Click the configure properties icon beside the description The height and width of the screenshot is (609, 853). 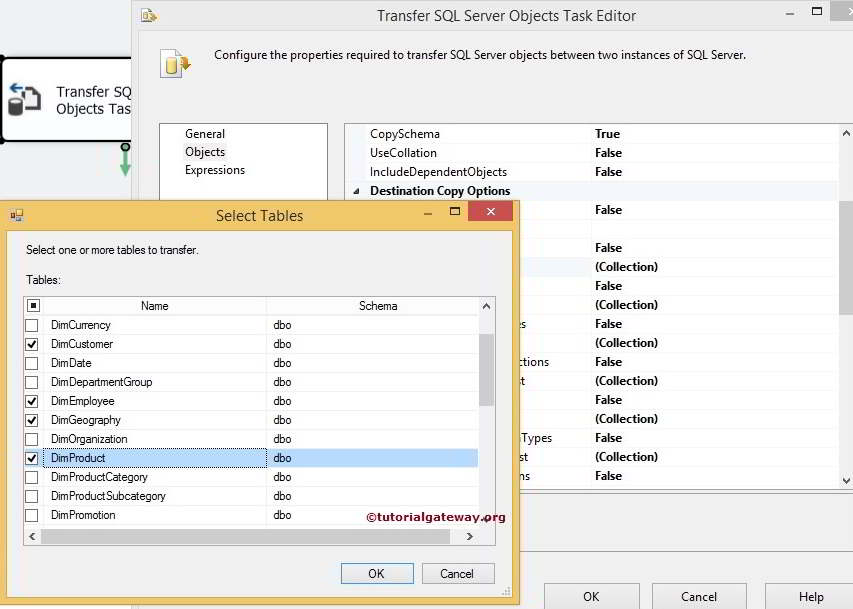click(x=176, y=63)
